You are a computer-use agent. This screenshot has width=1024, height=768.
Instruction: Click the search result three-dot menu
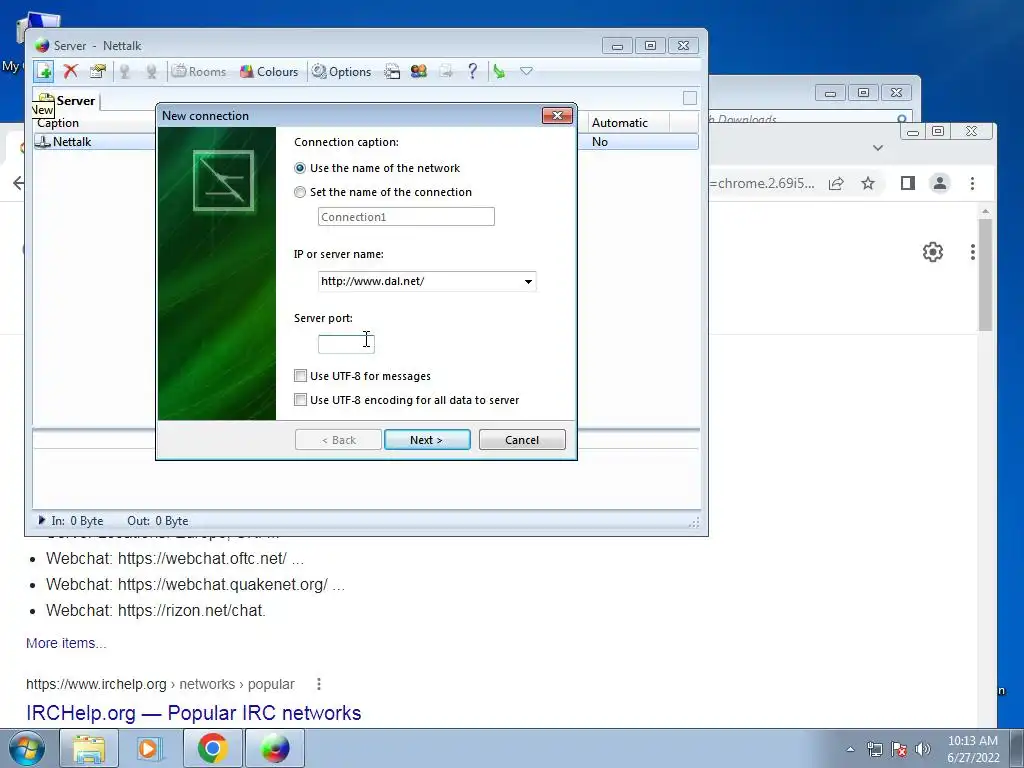click(319, 684)
